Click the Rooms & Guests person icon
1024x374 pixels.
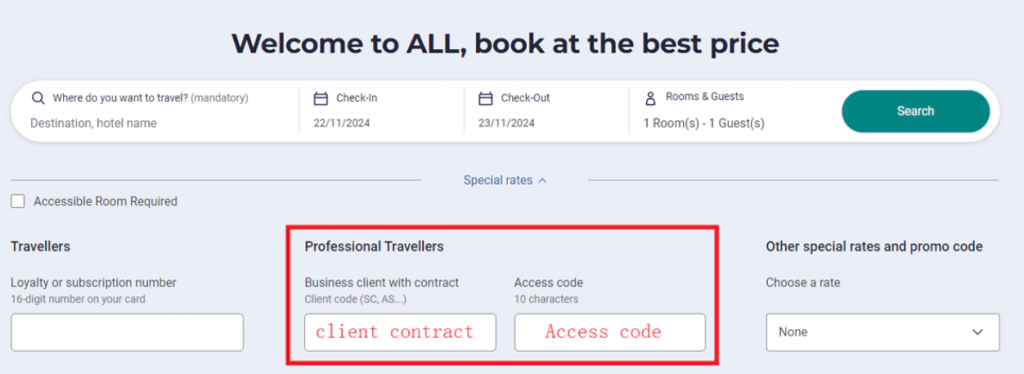click(x=650, y=99)
